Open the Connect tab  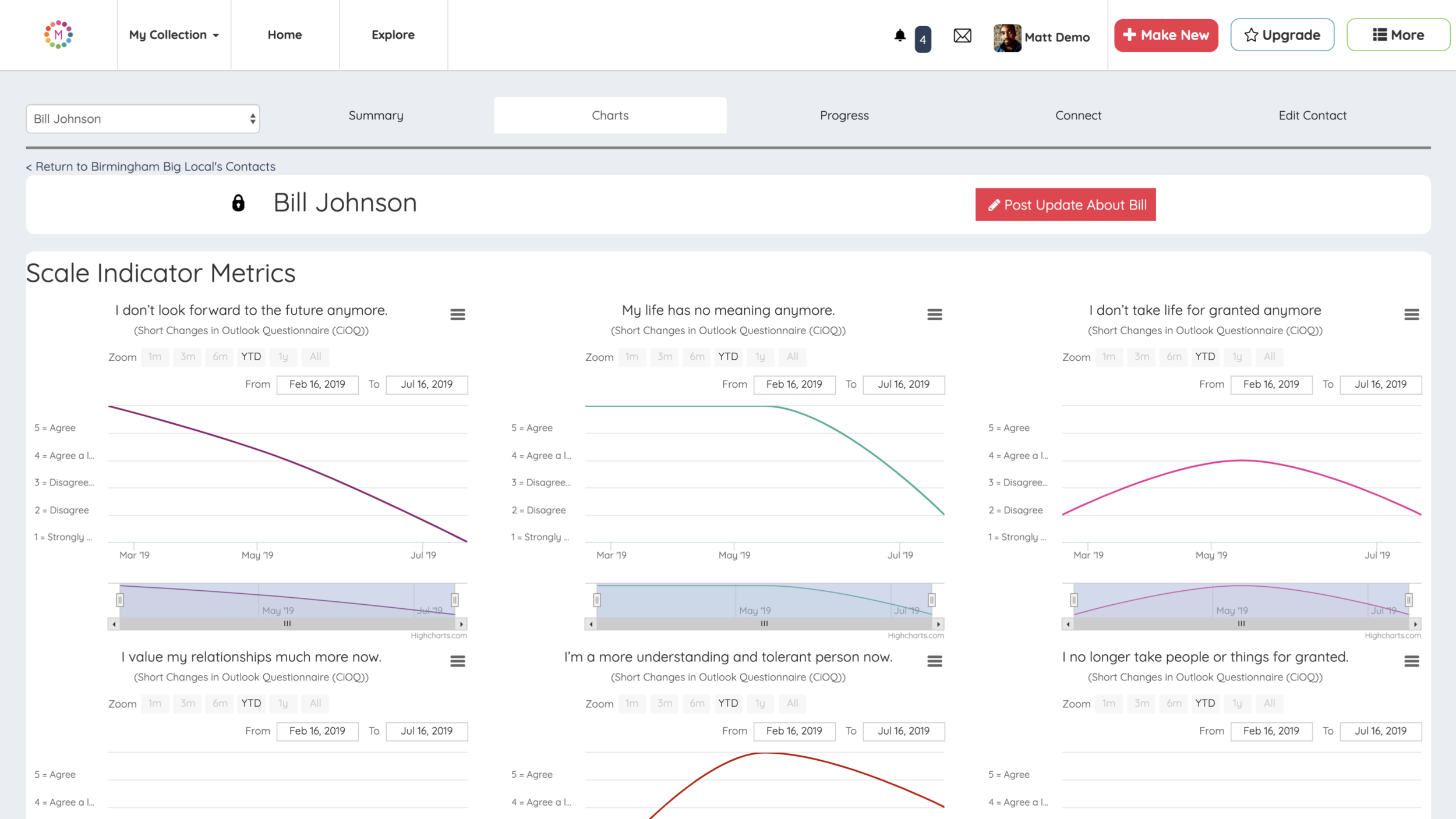pyautogui.click(x=1079, y=115)
